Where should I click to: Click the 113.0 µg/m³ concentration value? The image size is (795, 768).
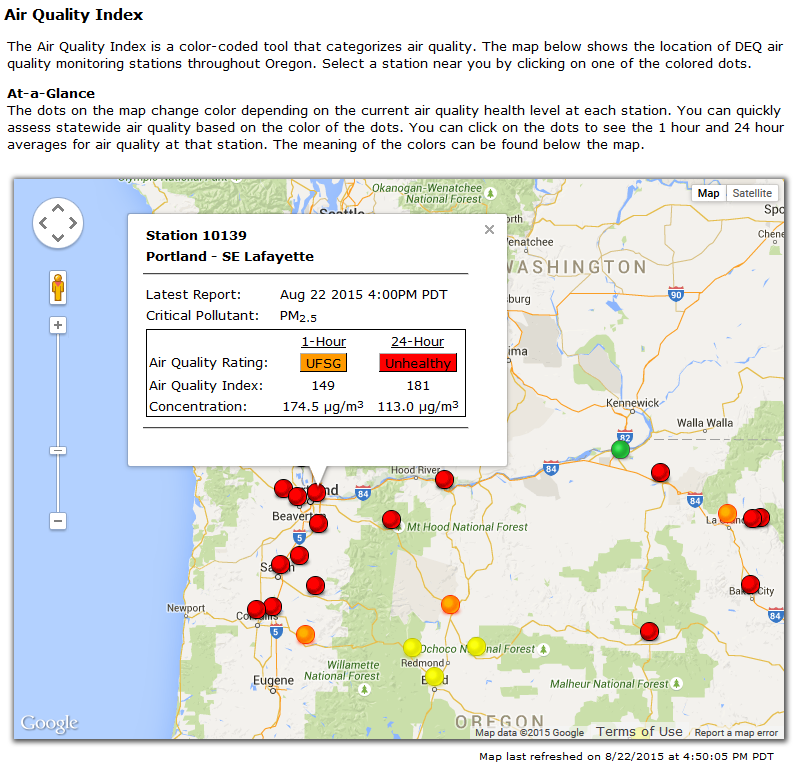coord(418,406)
